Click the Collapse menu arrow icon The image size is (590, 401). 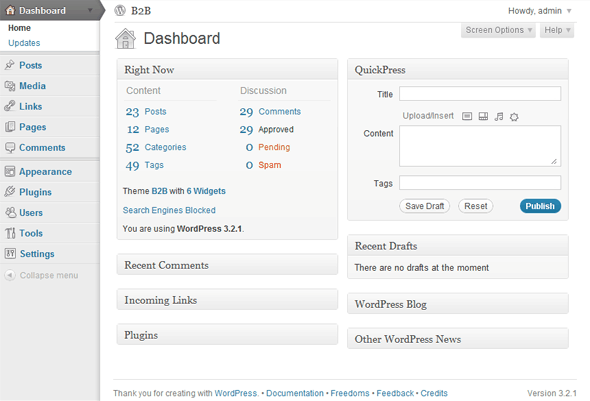click(x=10, y=275)
